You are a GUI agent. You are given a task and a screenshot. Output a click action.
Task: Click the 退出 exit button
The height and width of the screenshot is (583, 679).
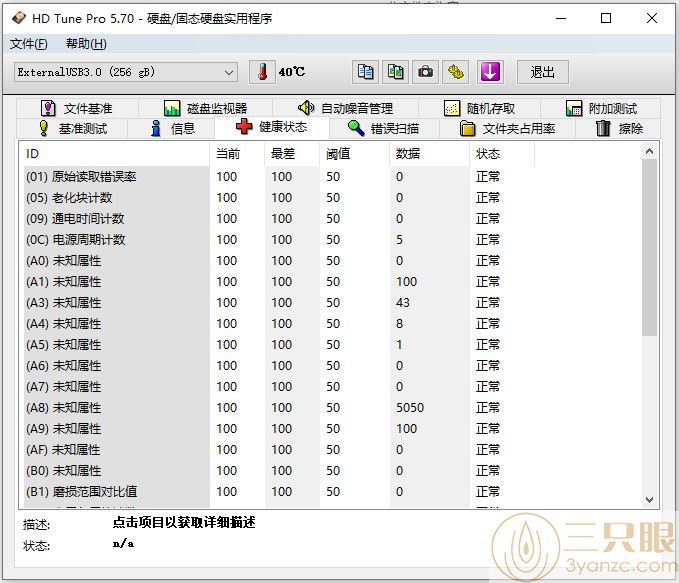543,72
